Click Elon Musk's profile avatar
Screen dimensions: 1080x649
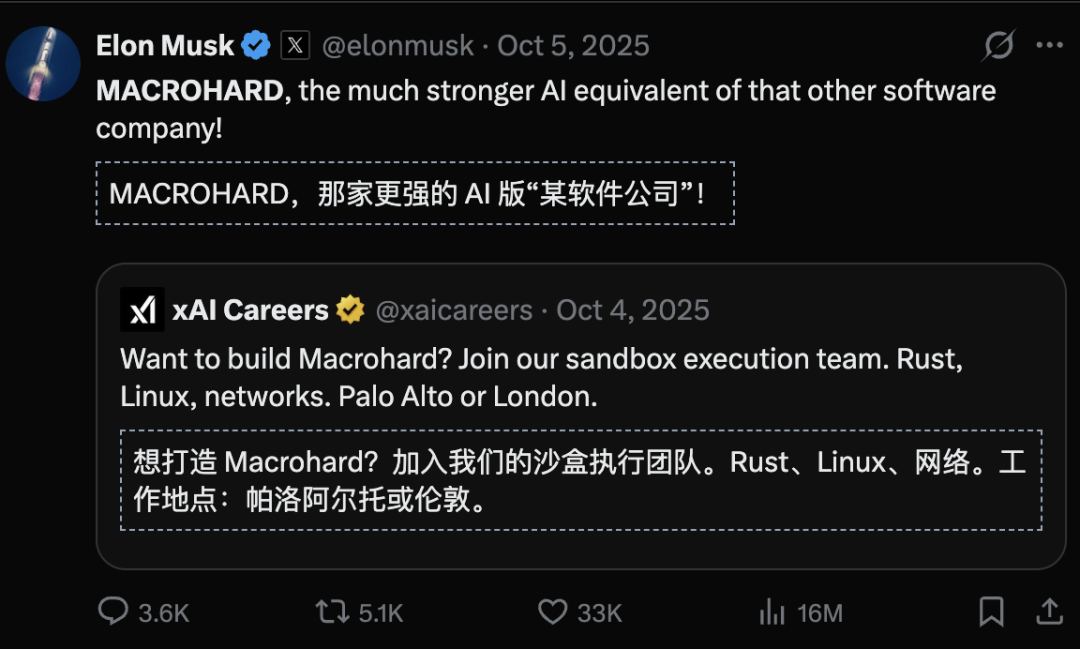coord(43,63)
